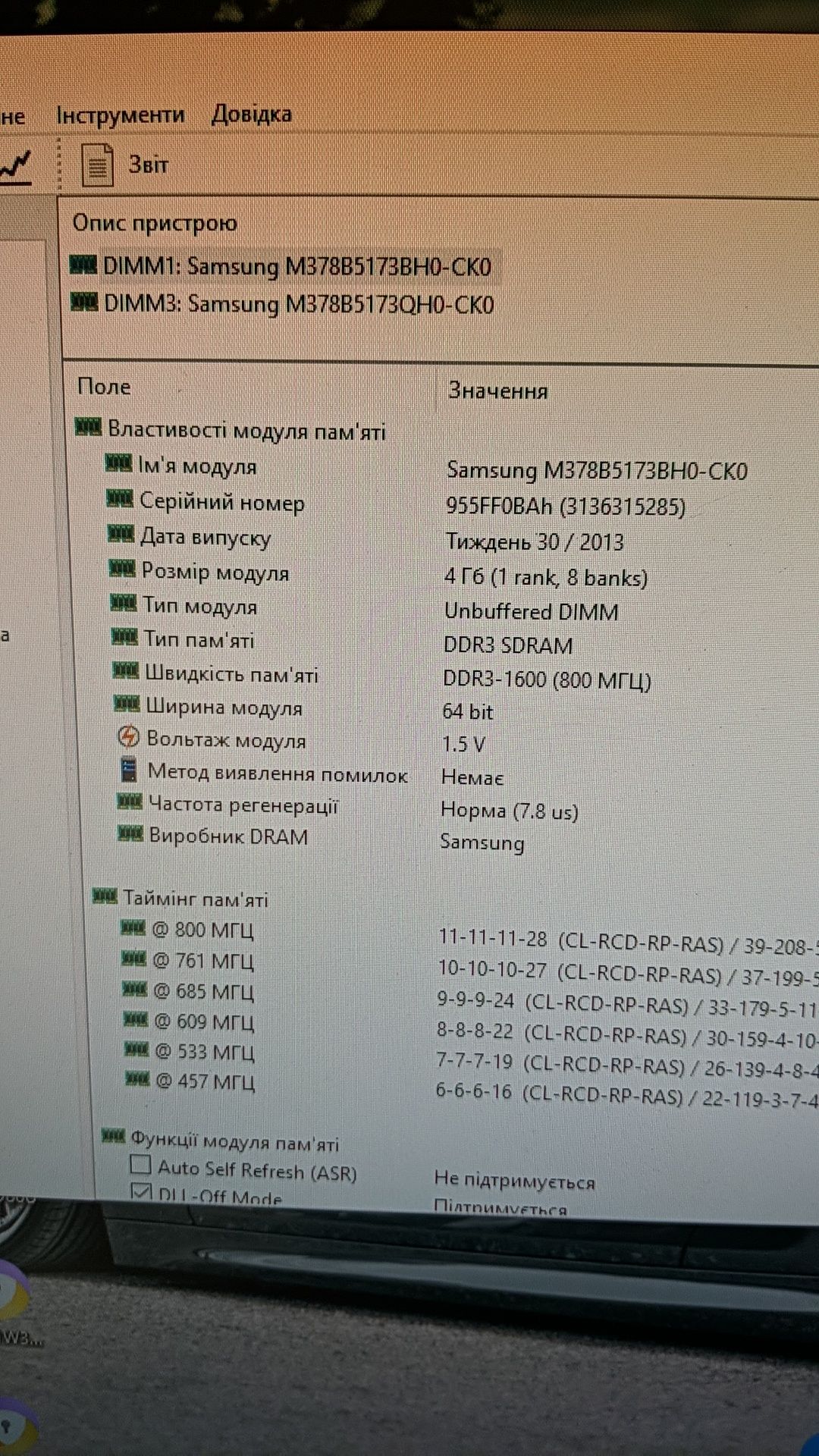Image resolution: width=819 pixels, height=1456 pixels.
Task: Select the Частота регенерації field
Action: pyautogui.click(x=243, y=805)
